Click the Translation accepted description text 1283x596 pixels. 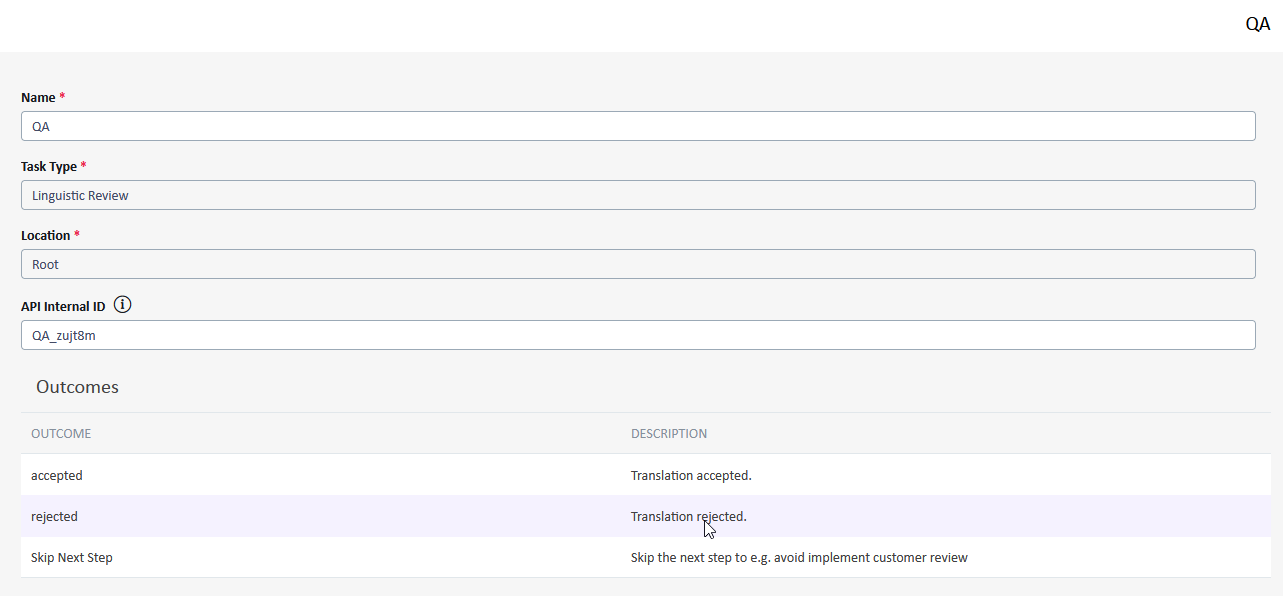pos(690,475)
